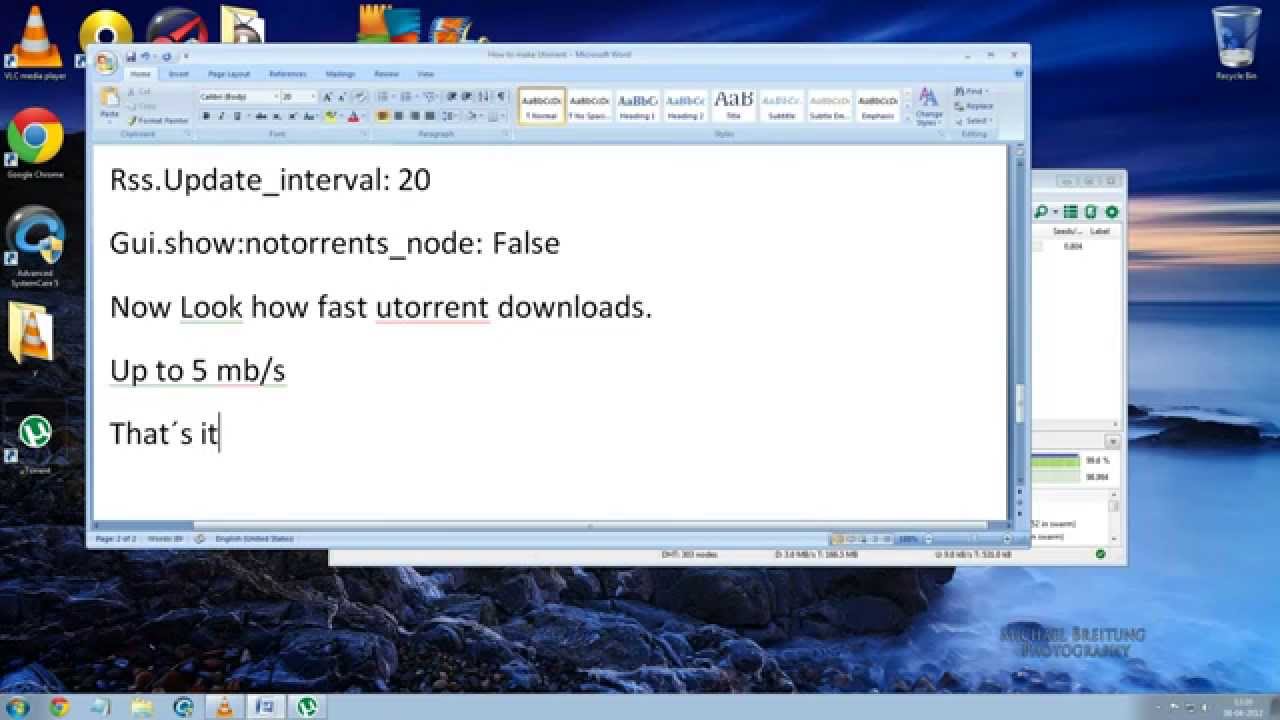
Task: Apply the Title style
Action: (733, 106)
